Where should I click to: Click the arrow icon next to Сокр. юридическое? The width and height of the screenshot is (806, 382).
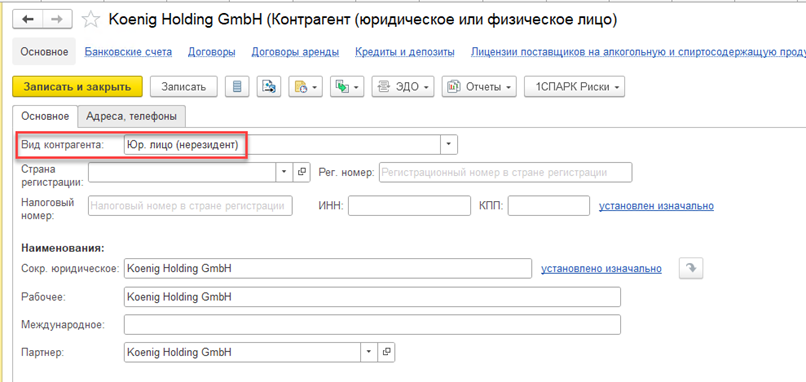691,268
